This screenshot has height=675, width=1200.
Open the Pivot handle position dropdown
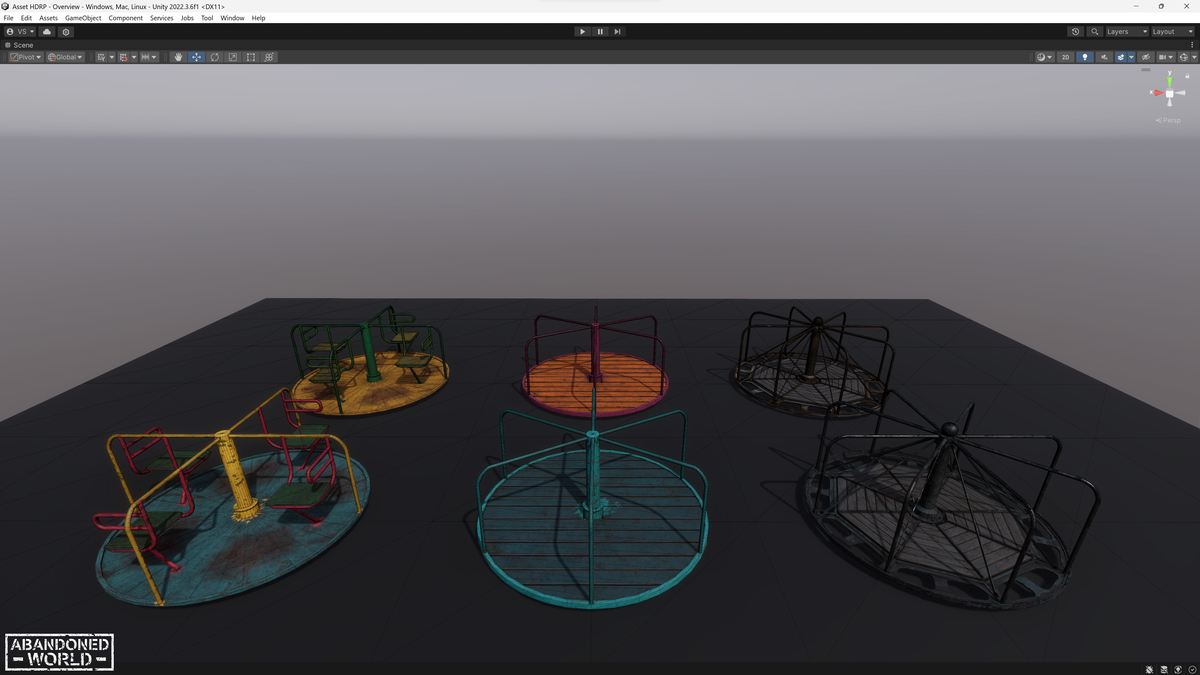coord(26,57)
